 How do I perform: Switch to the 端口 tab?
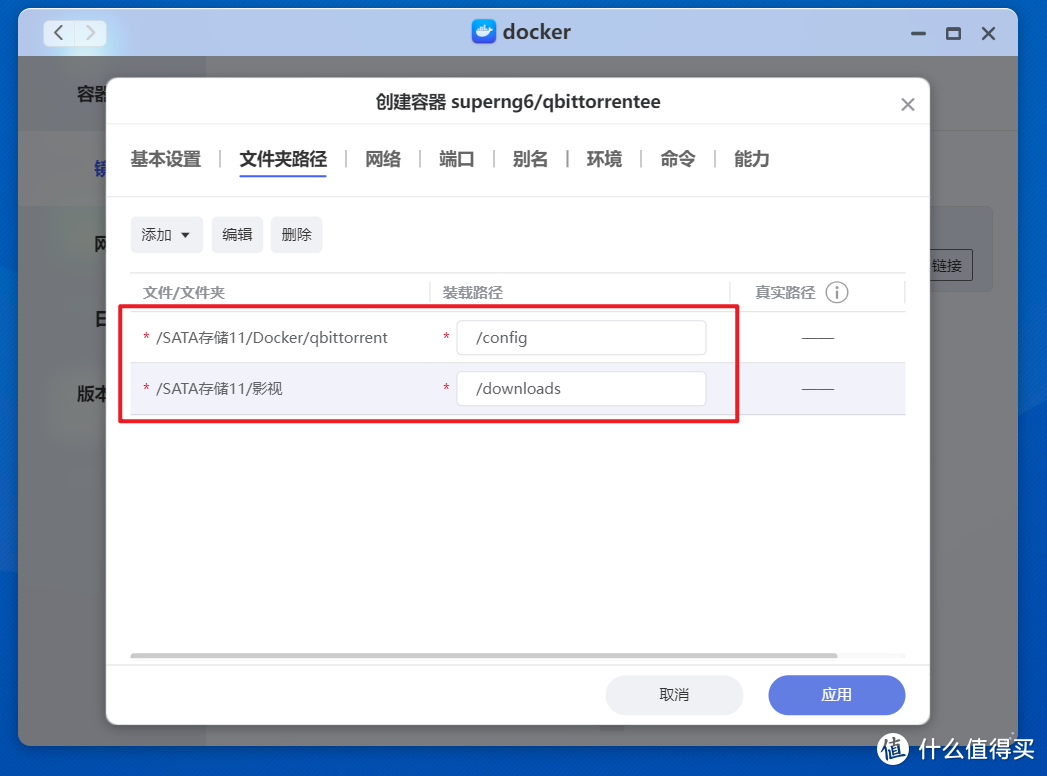(x=457, y=159)
